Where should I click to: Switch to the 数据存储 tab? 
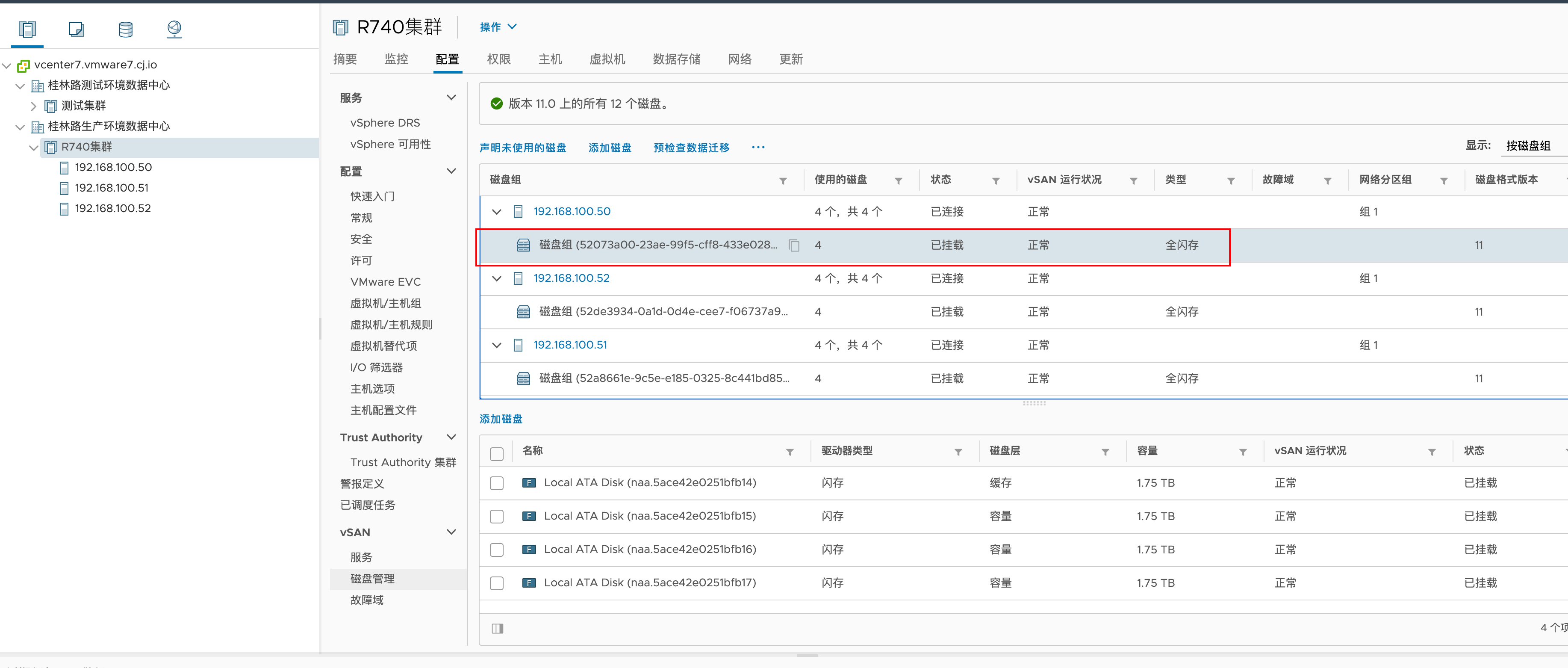(x=676, y=59)
